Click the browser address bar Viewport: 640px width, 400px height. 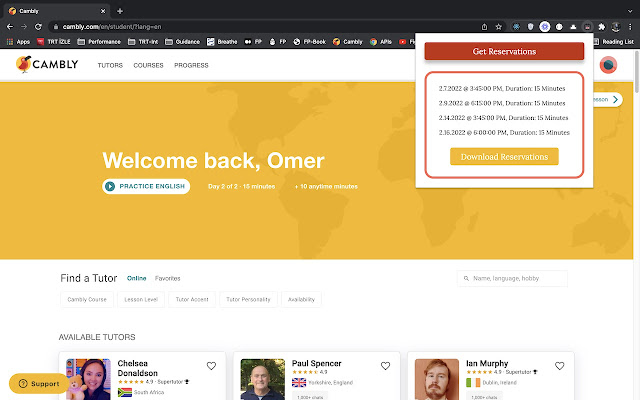(x=261, y=27)
